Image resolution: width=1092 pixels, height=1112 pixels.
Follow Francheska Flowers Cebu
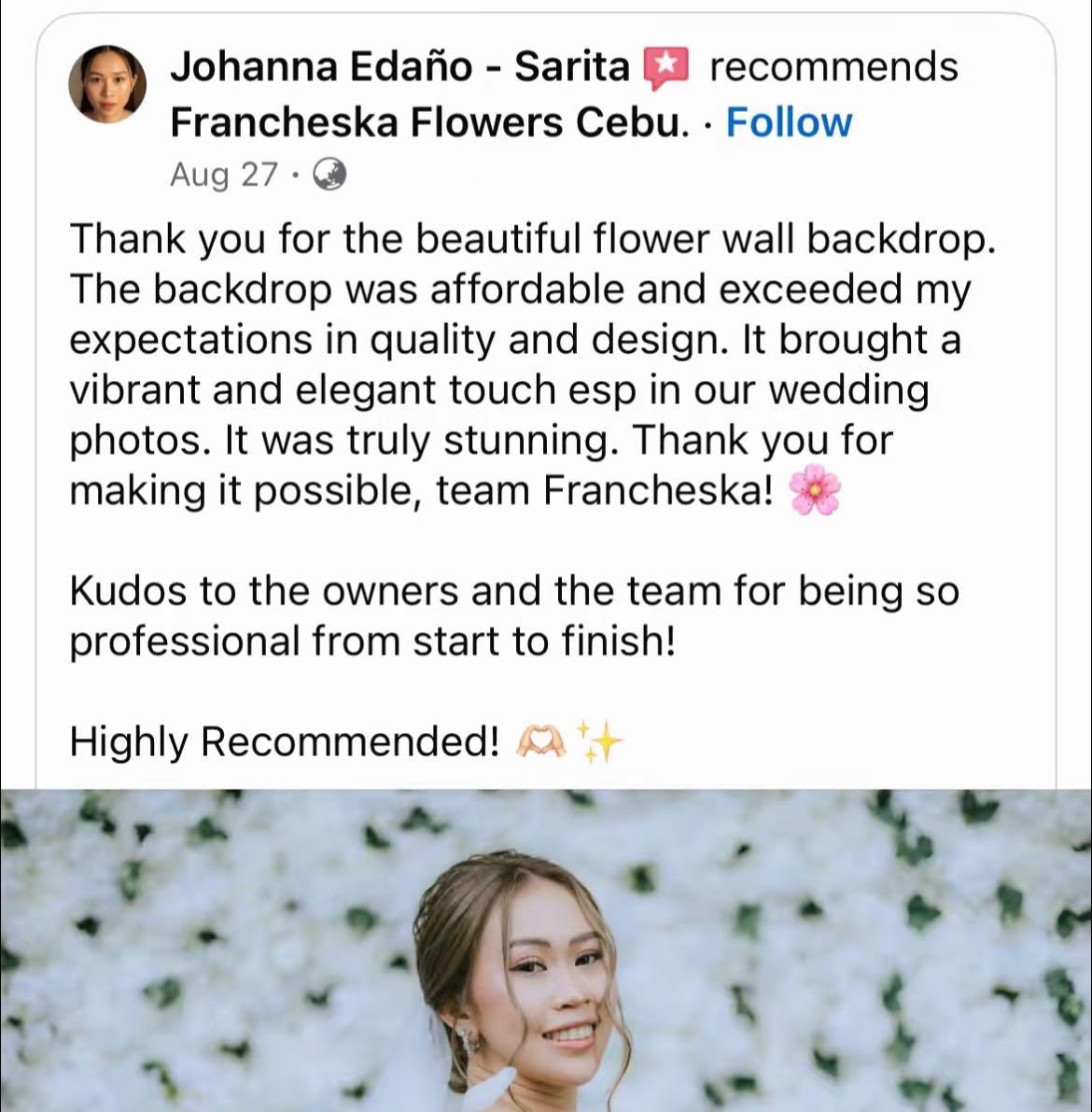point(789,122)
